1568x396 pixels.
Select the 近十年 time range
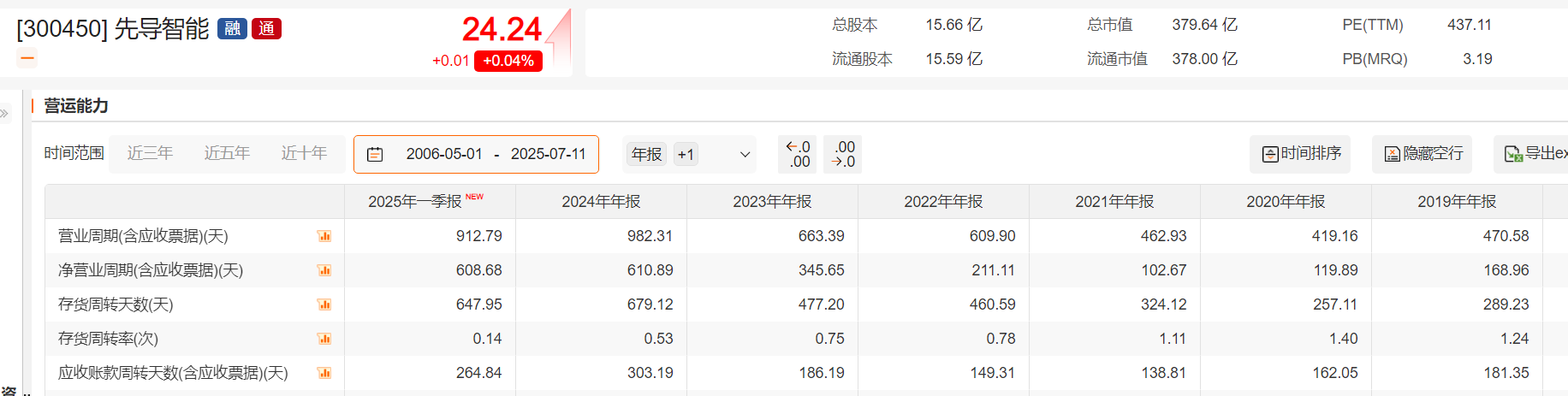click(304, 153)
